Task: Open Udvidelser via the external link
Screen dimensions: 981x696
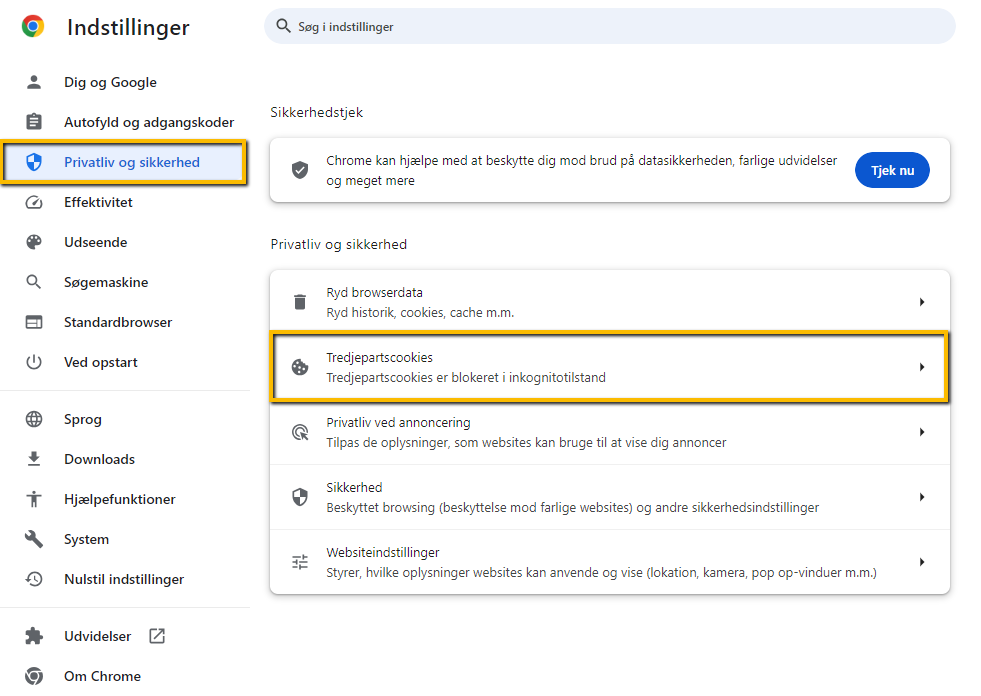Action: pyautogui.click(x=156, y=635)
